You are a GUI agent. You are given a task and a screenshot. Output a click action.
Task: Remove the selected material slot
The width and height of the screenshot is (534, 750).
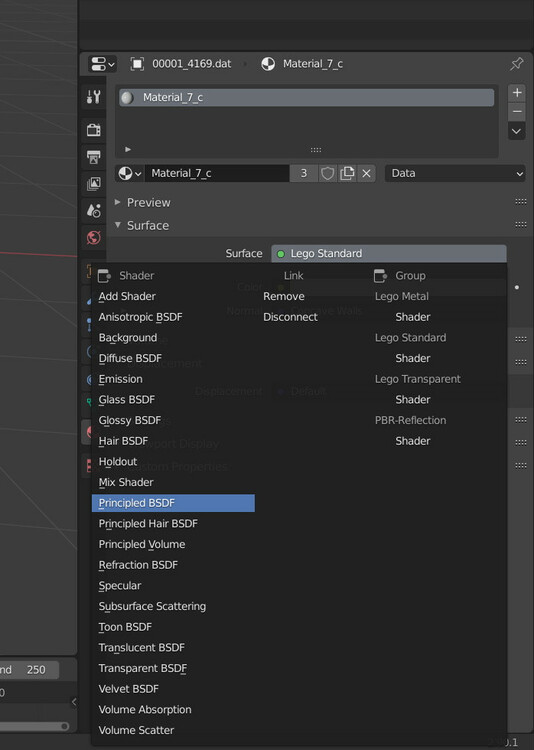(x=517, y=112)
